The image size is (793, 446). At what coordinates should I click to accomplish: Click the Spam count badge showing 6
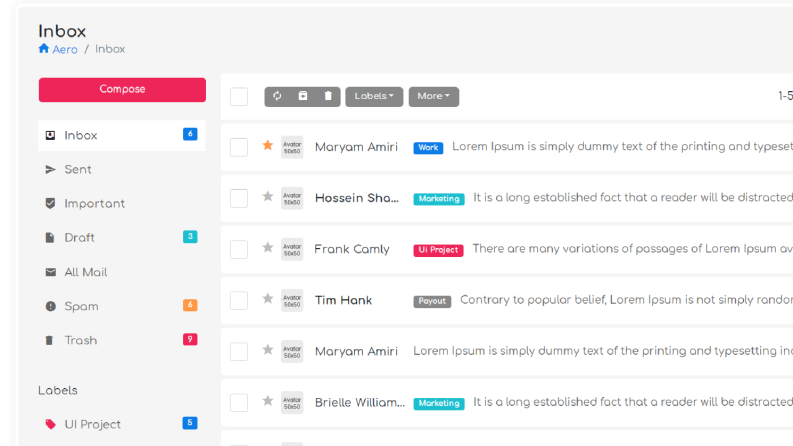[x=190, y=305]
